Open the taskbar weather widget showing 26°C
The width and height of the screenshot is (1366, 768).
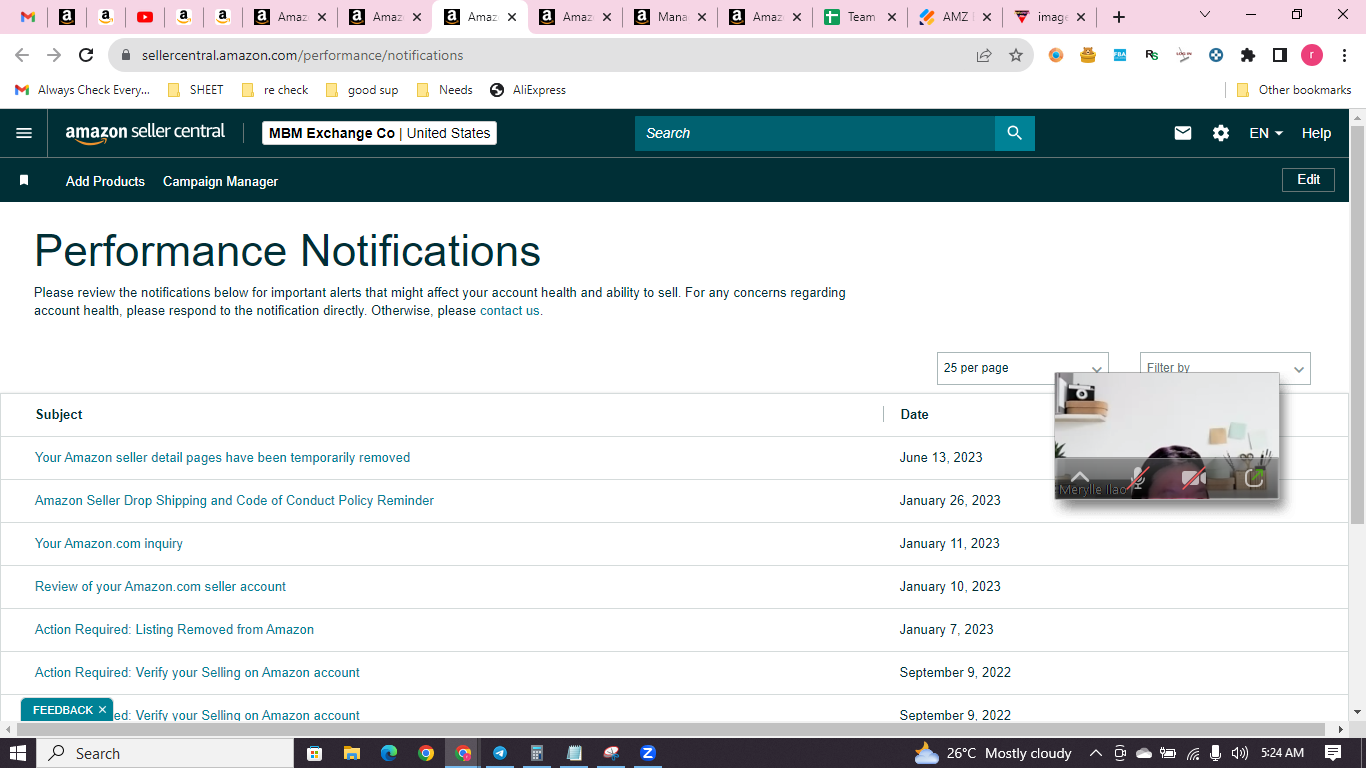click(993, 753)
